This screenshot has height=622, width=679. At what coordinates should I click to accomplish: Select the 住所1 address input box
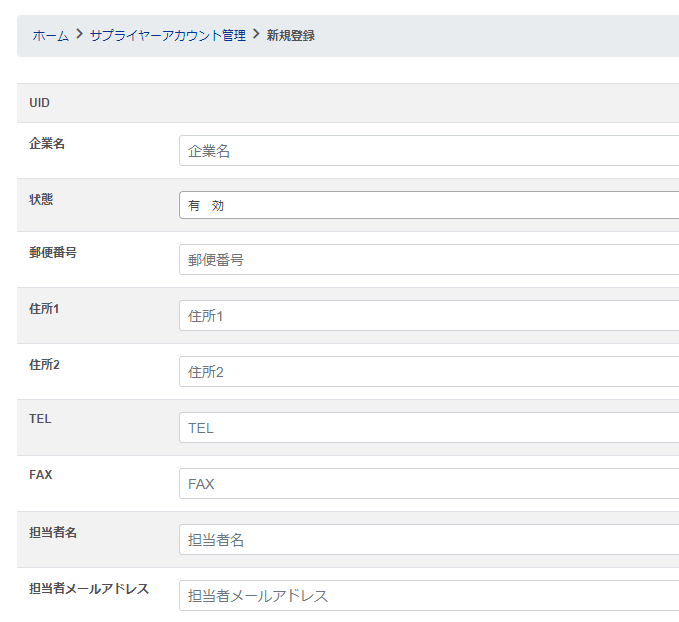[430, 316]
